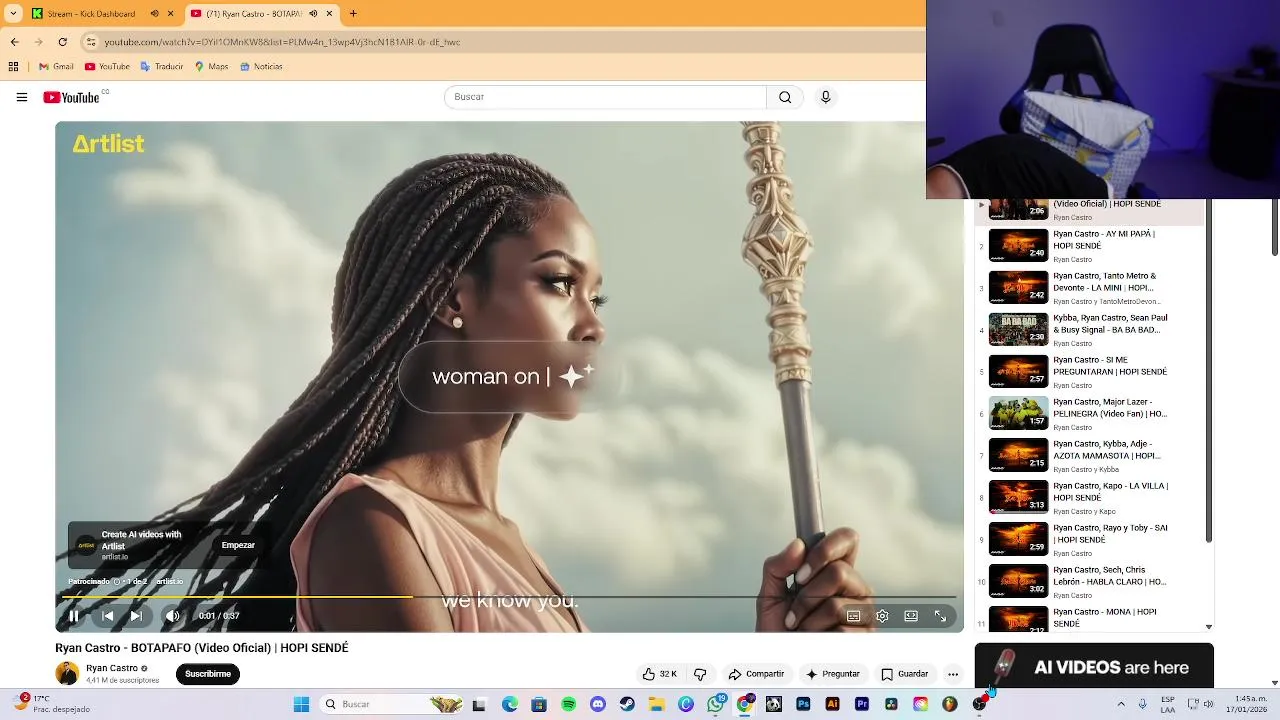Click the site information icon in address bar
Image resolution: width=1280 pixels, height=720 pixels.
click(x=91, y=42)
